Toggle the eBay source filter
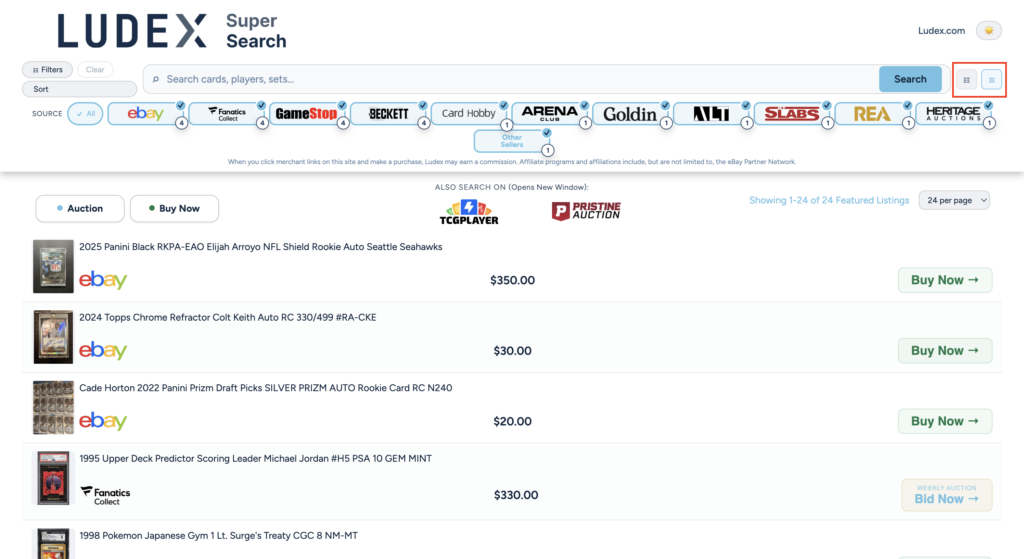This screenshot has width=1024, height=559. pos(146,114)
